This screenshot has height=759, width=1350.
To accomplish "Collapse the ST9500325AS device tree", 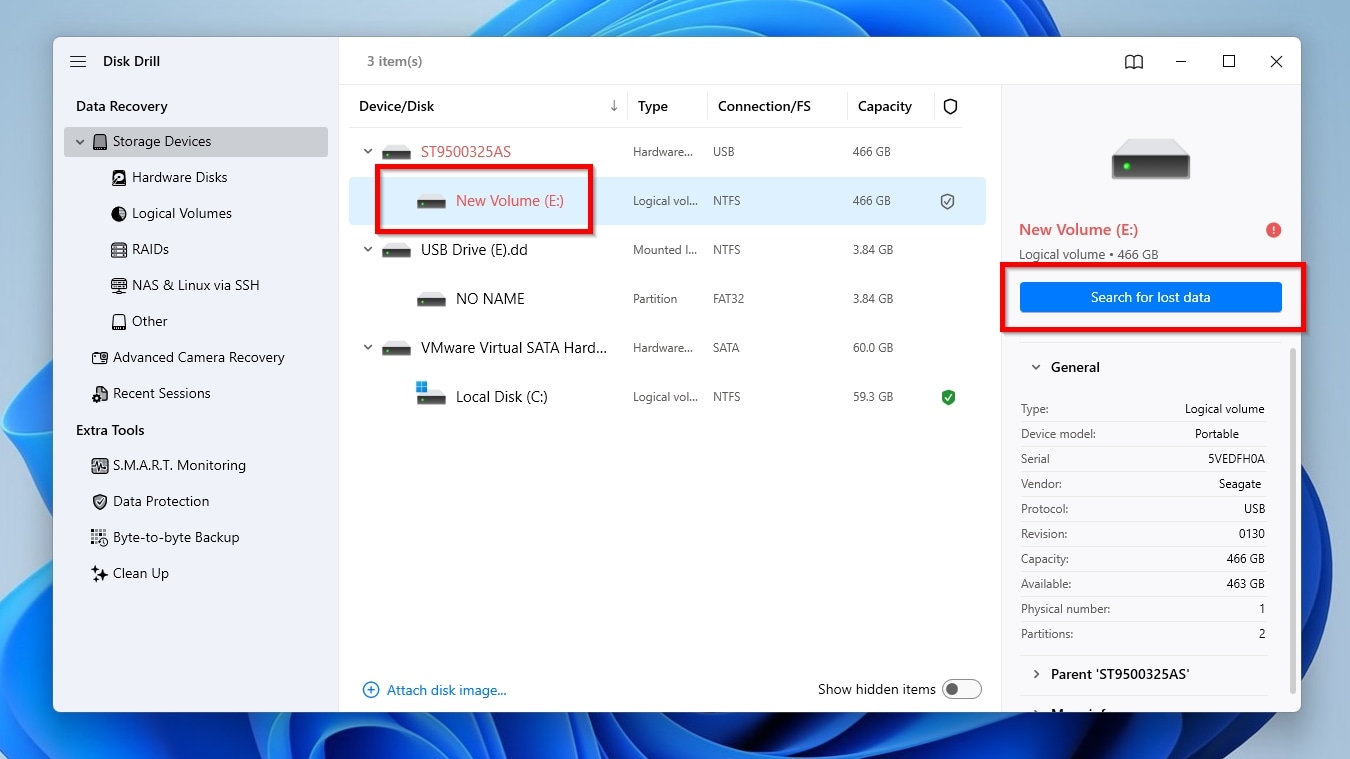I will pos(368,151).
